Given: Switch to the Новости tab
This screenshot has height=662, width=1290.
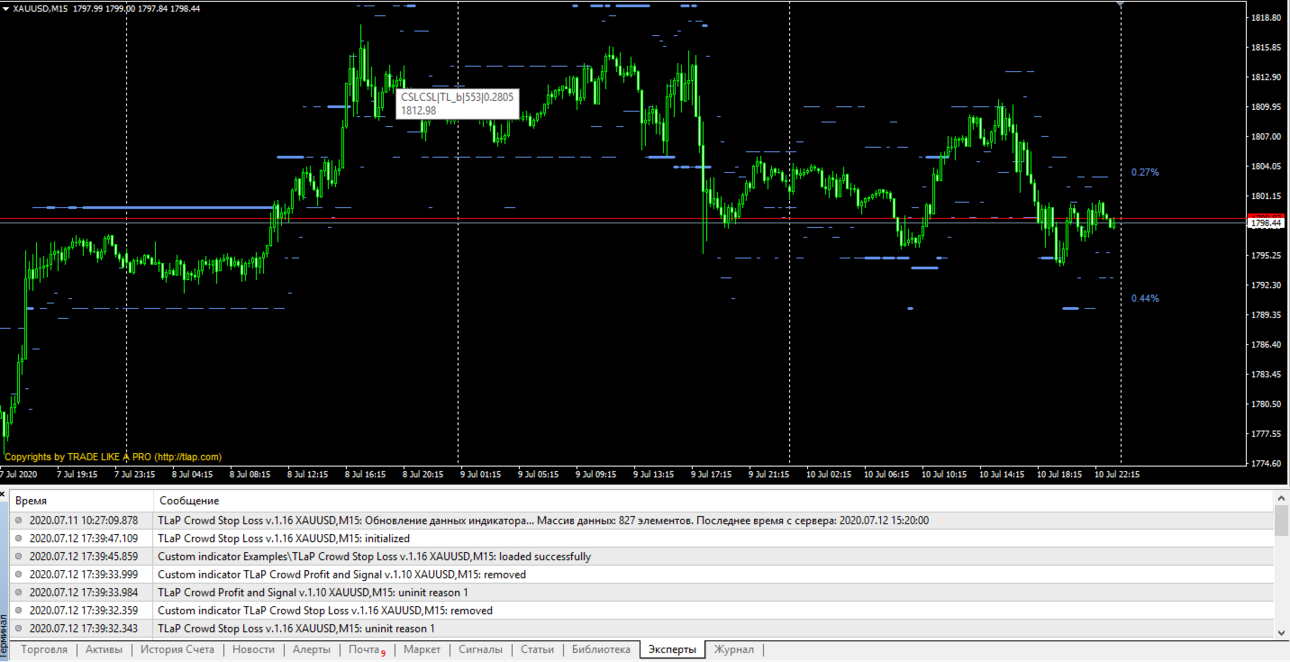Looking at the screenshot, I should 253,650.
